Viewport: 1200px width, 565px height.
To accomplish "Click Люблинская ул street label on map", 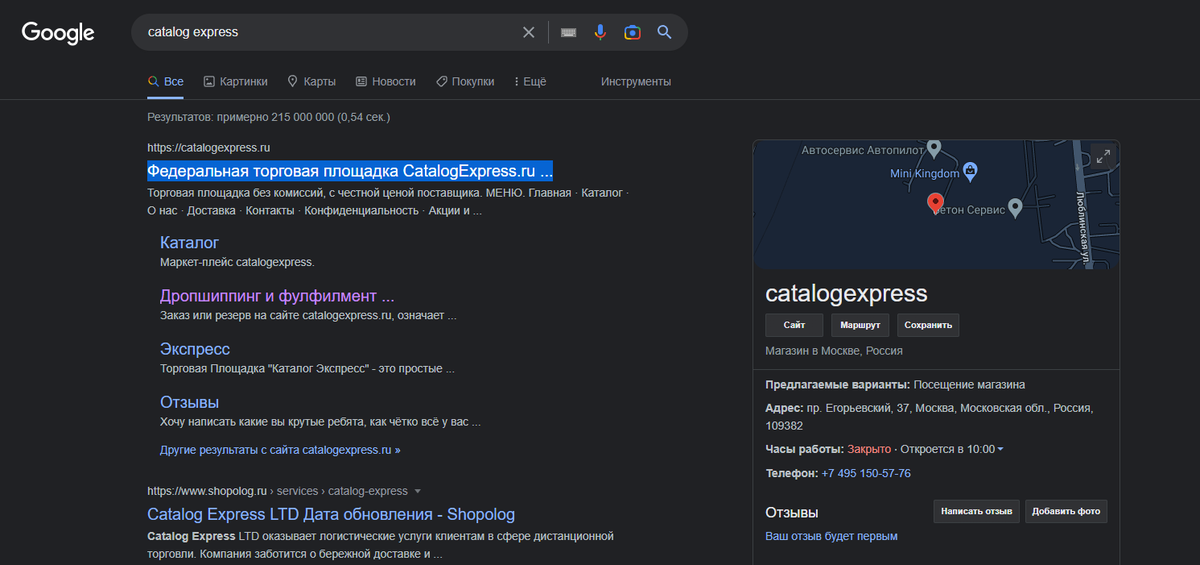I will tap(1084, 228).
